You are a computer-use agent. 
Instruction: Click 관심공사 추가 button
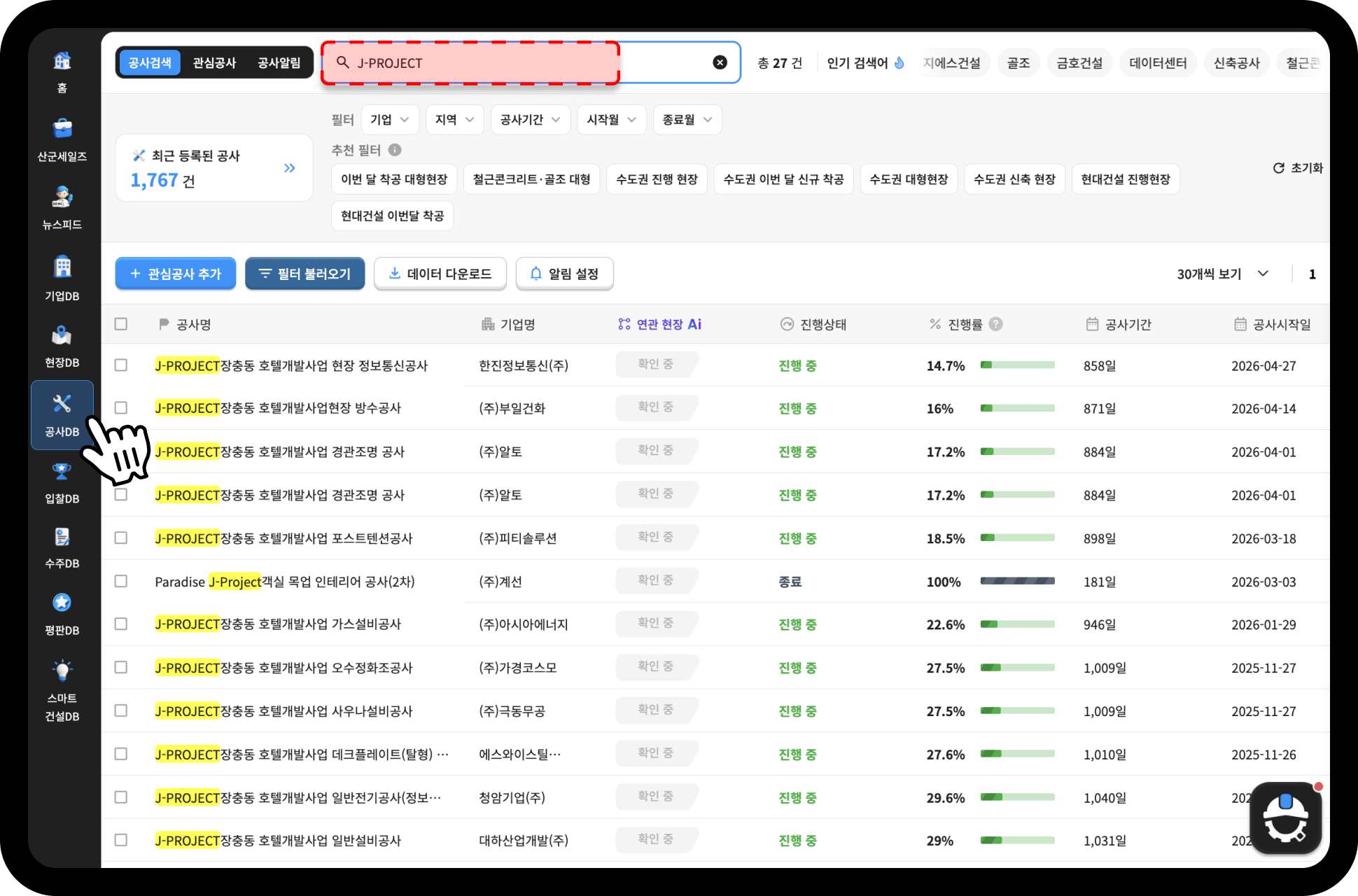click(176, 274)
